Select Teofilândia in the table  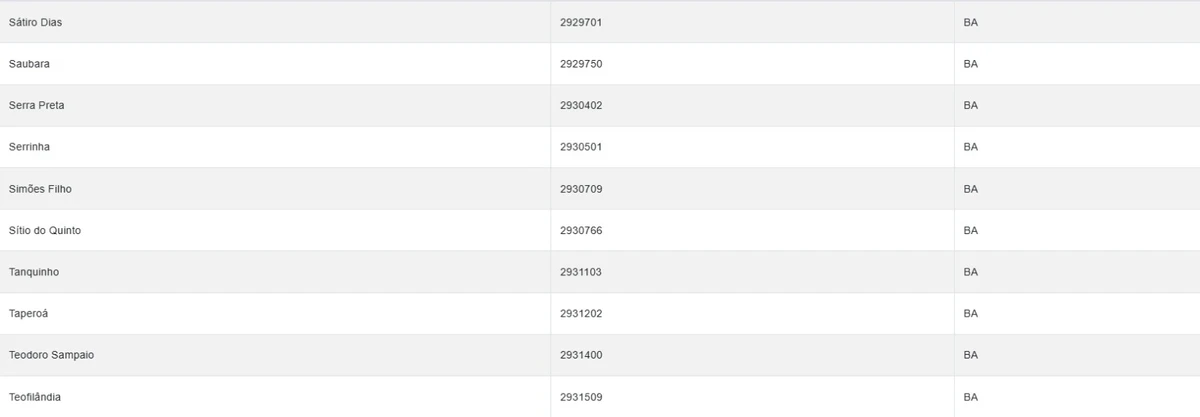point(35,397)
